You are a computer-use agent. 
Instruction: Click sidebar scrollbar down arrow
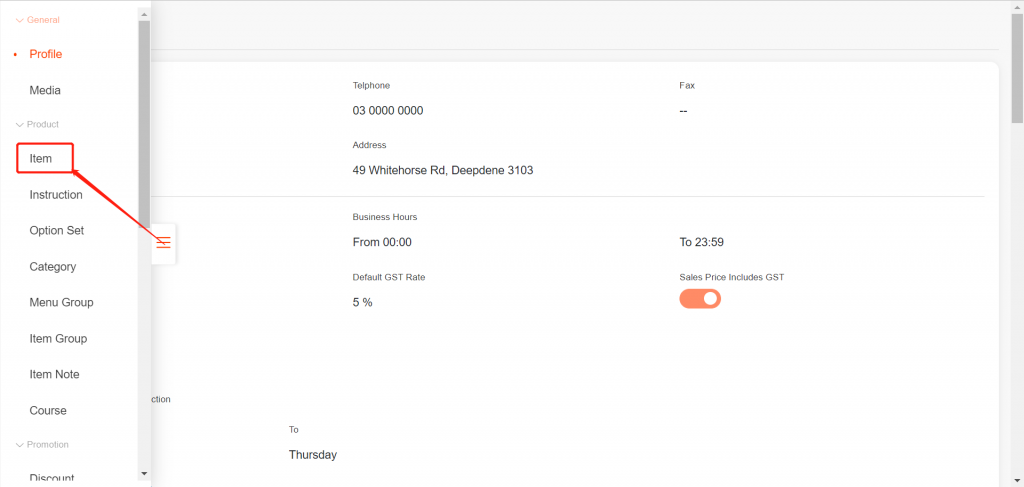tap(144, 473)
